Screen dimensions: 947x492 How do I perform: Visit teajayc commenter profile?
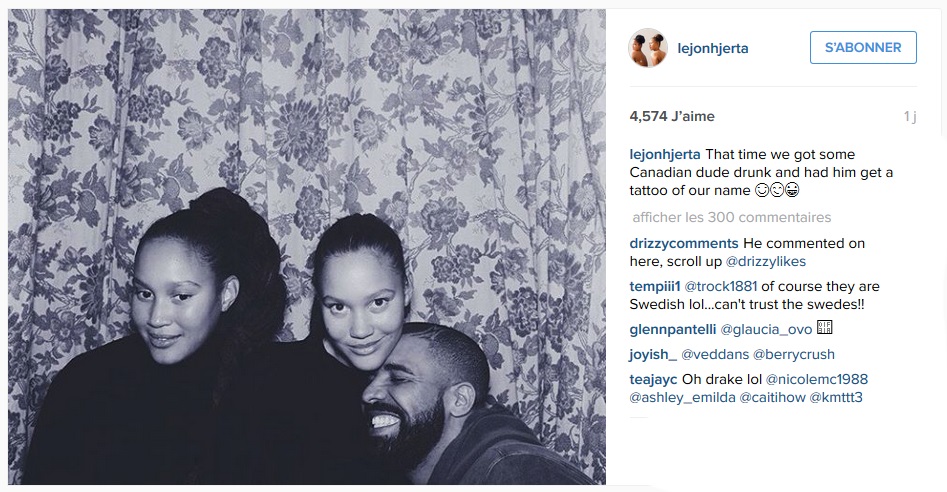coord(653,379)
